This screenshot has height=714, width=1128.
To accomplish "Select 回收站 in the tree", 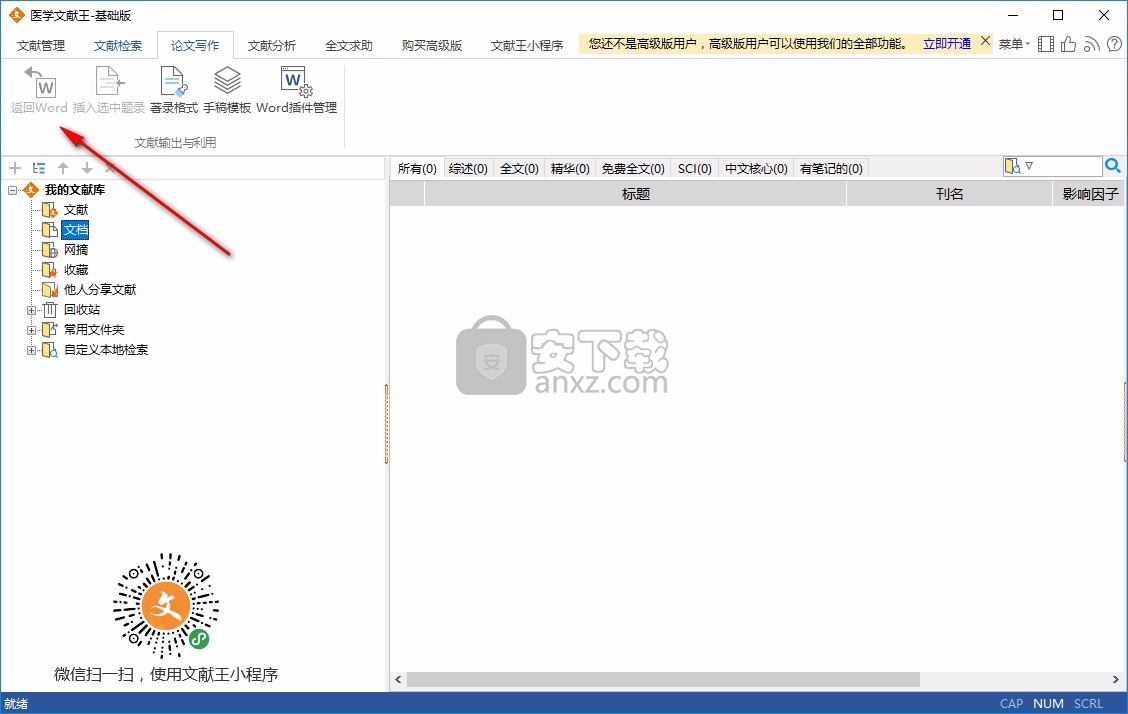I will [82, 310].
